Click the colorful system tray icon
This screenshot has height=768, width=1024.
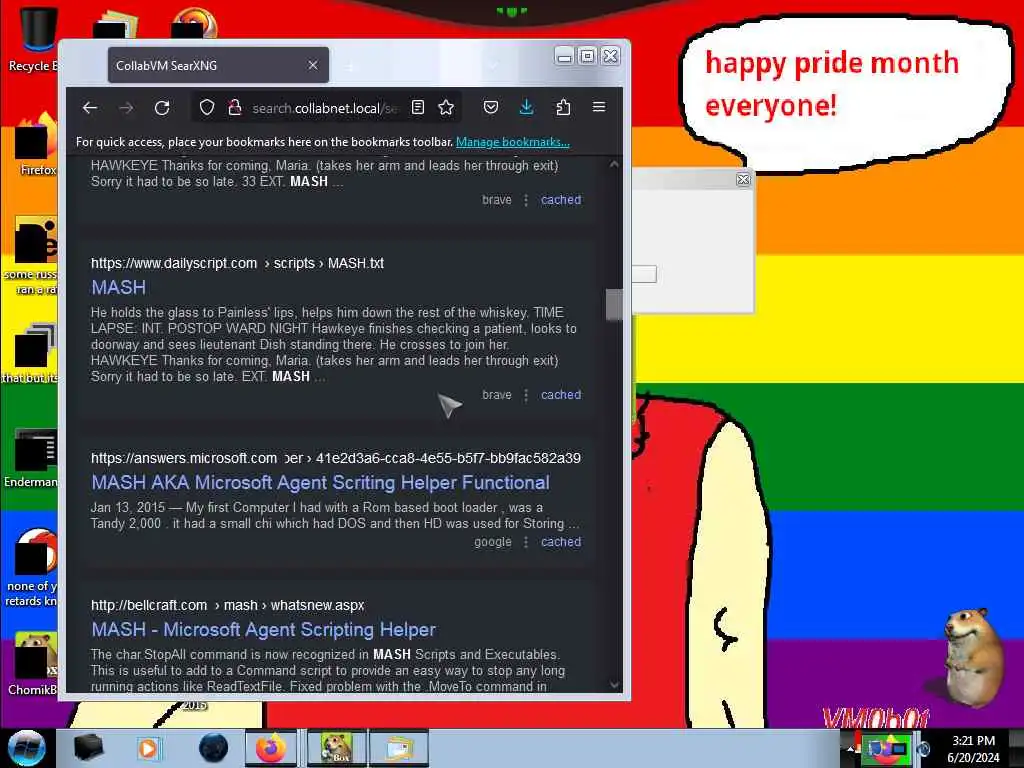886,748
